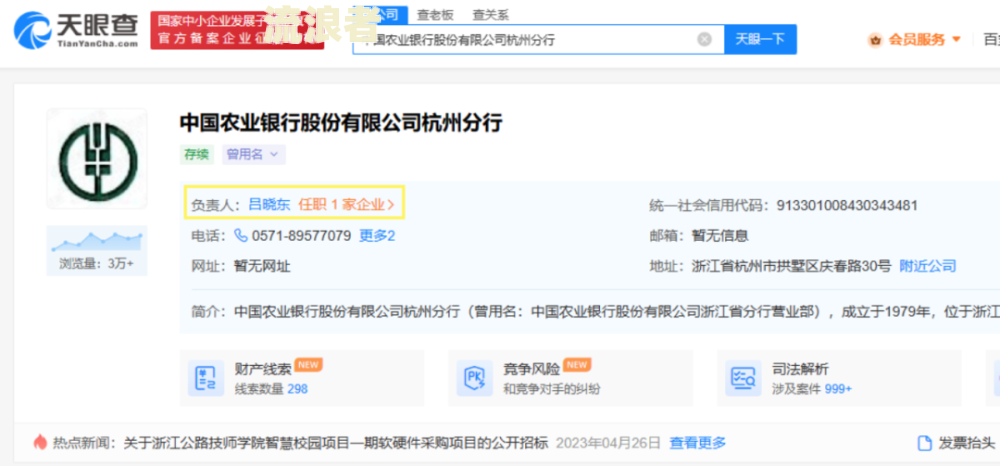Open 吕晓东 person profile link
The image size is (1000, 466).
coord(269,205)
